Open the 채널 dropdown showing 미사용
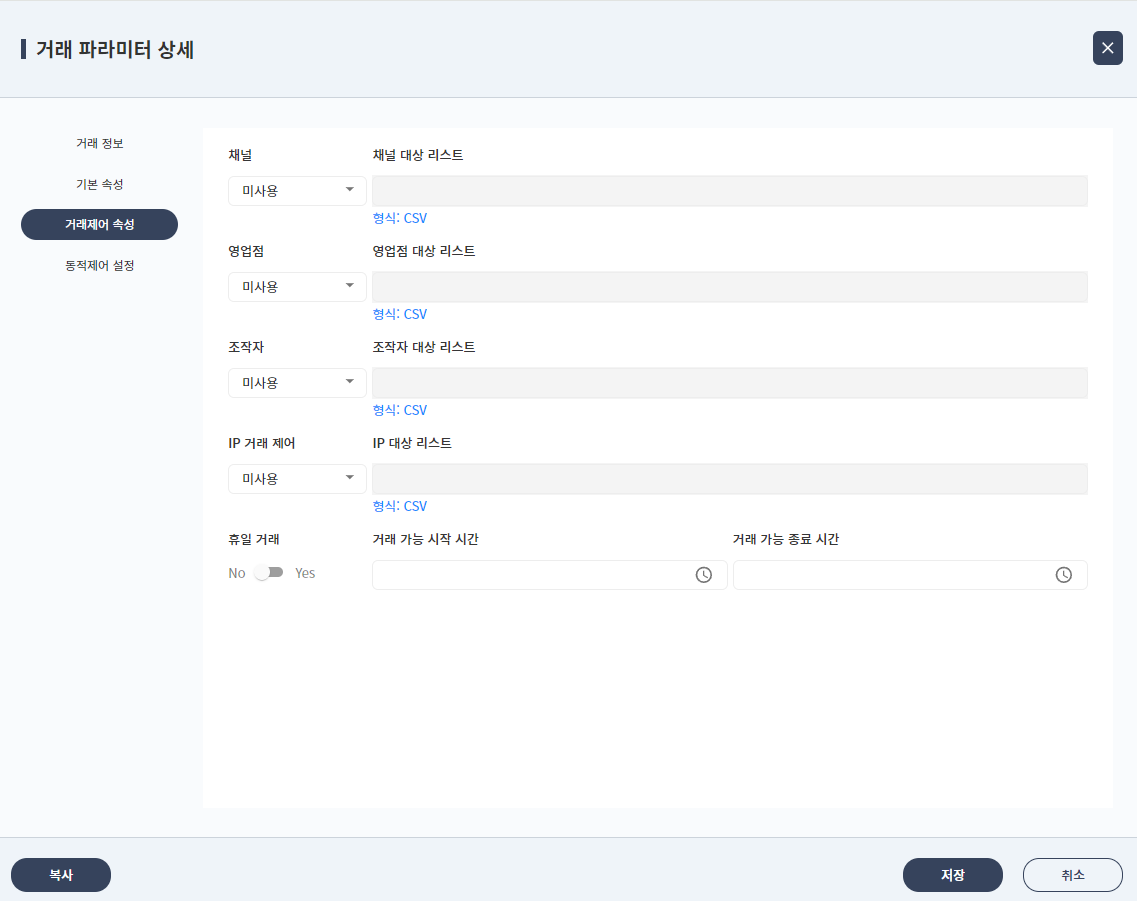 [x=297, y=190]
